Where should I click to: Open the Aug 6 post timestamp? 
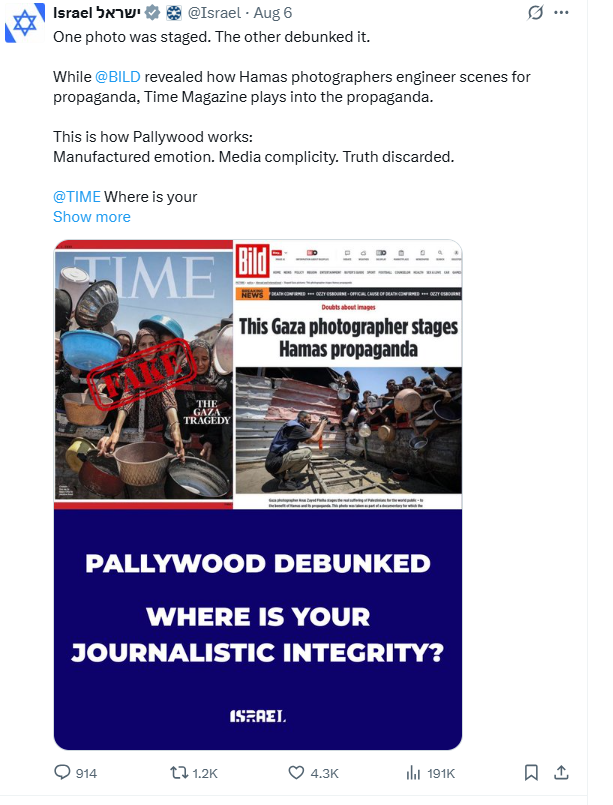click(x=273, y=12)
